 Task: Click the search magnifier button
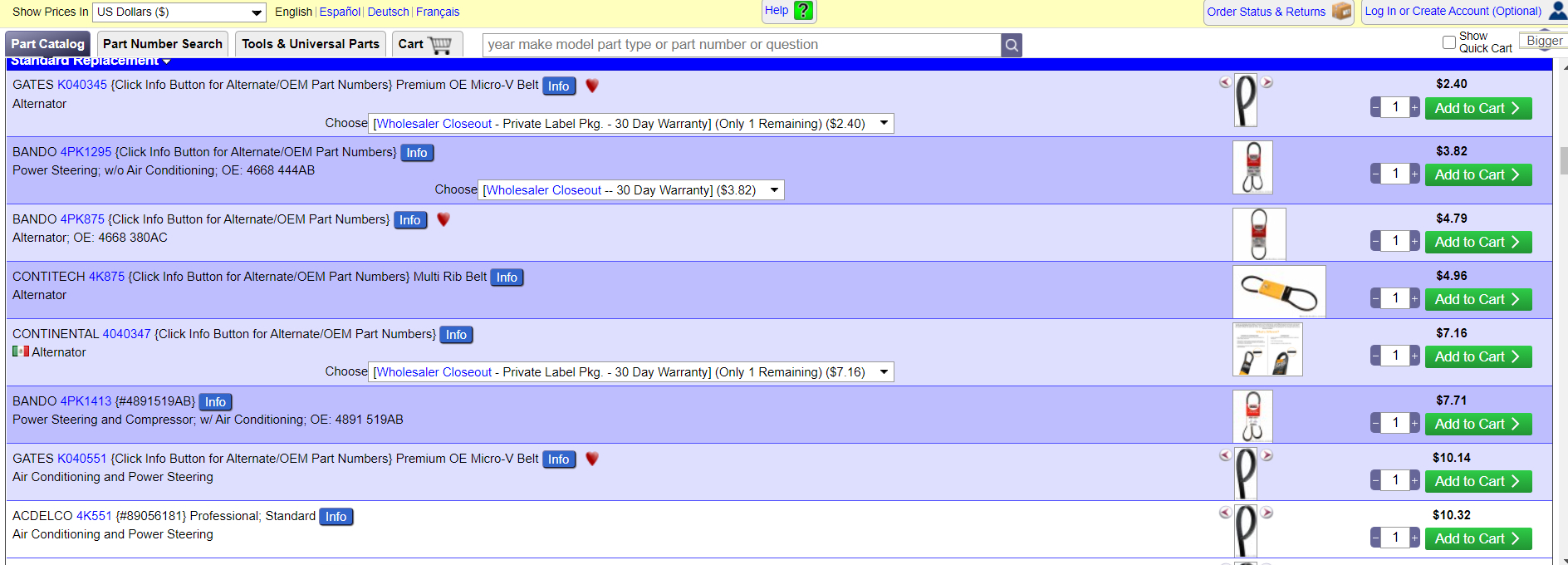point(1012,45)
